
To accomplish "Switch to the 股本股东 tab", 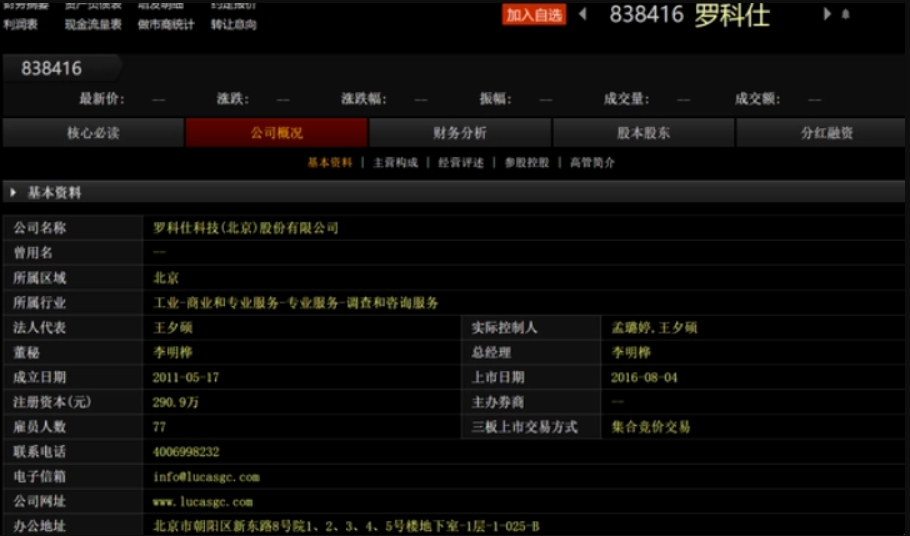I will coord(643,133).
